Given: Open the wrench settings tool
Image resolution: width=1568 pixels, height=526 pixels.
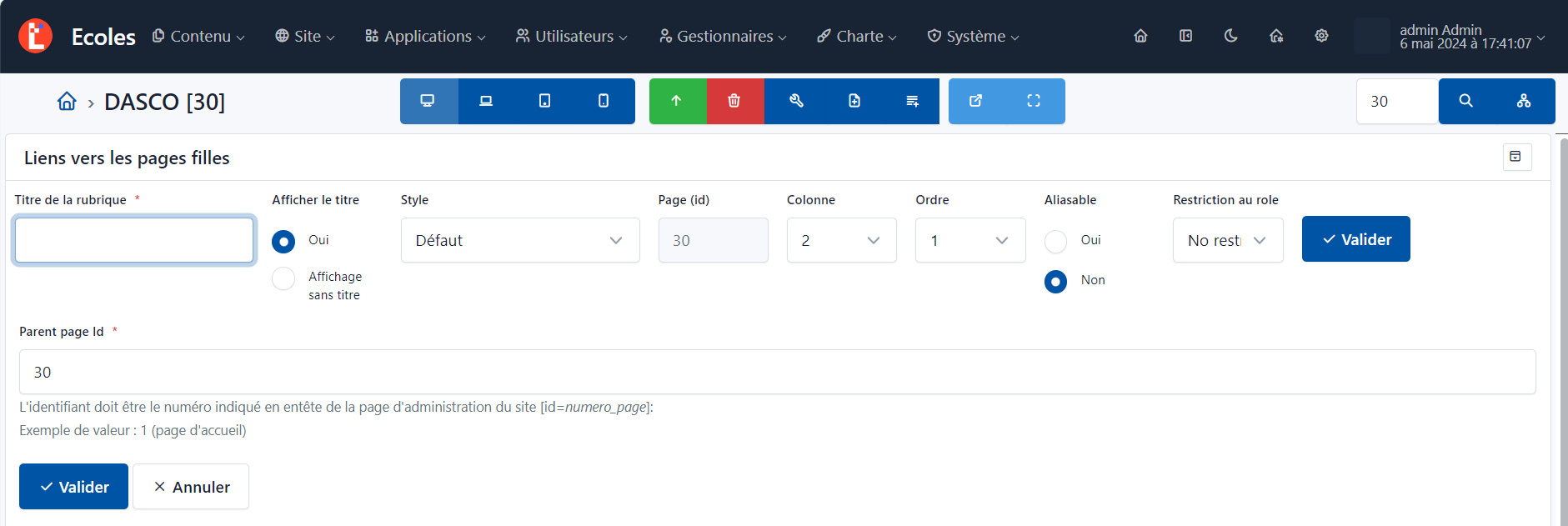Looking at the screenshot, I should [796, 101].
